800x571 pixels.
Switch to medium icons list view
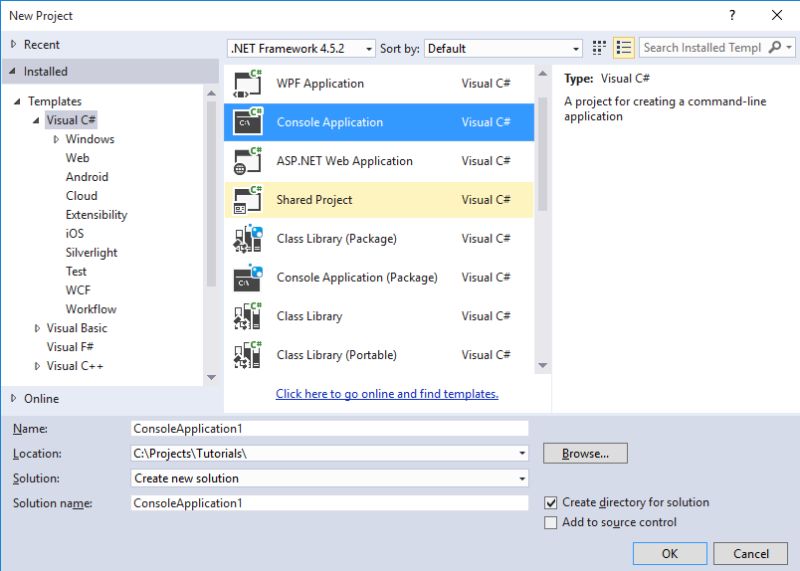623,48
